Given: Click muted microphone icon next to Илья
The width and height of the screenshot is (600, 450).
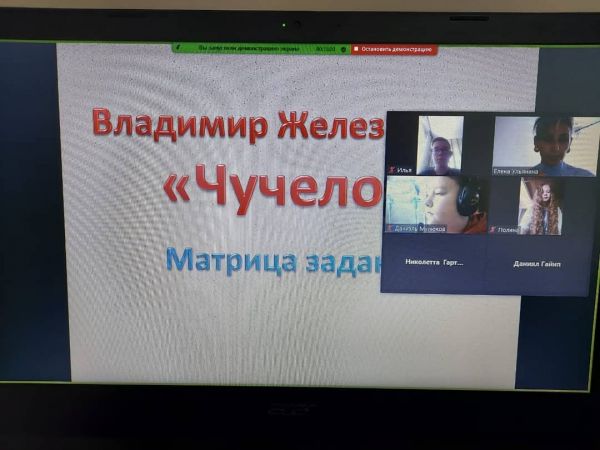Looking at the screenshot, I should 390,171.
